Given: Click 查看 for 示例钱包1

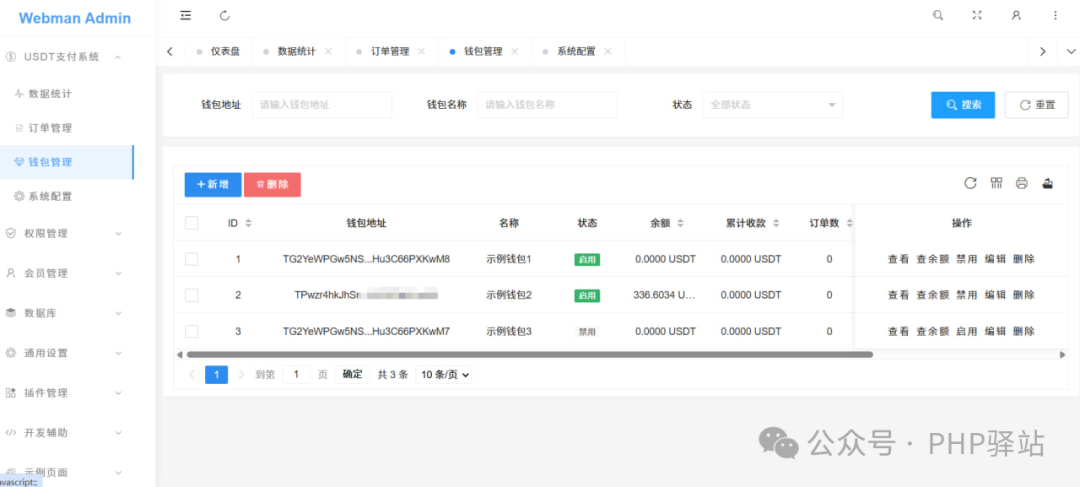Looking at the screenshot, I should pyautogui.click(x=898, y=259).
